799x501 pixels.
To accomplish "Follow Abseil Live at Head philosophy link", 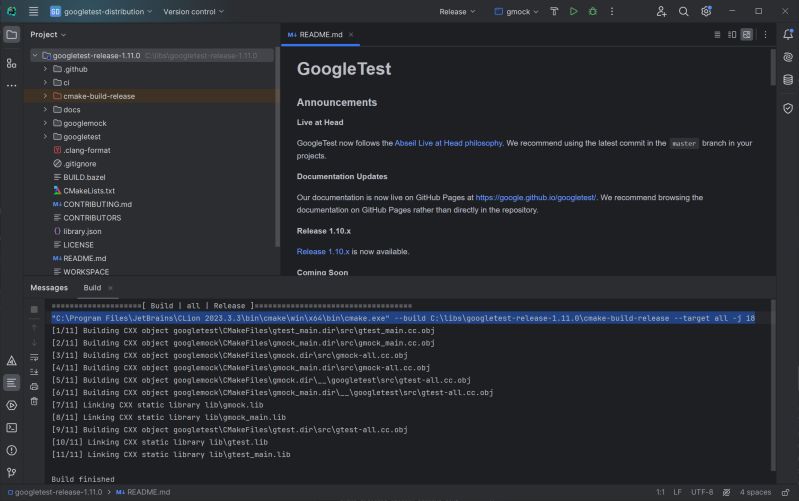I will pos(448,143).
